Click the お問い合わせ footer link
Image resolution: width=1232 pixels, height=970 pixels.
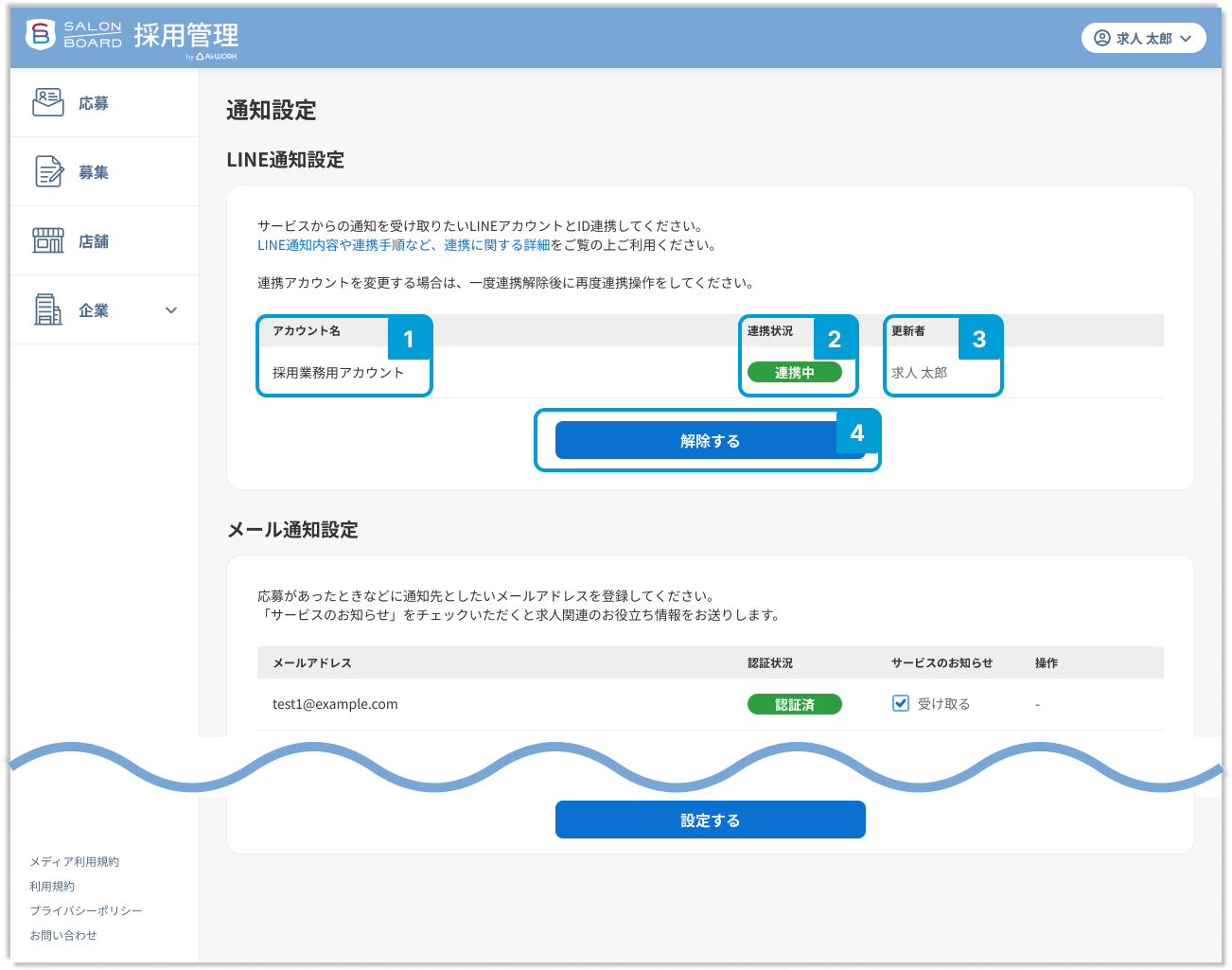62,935
